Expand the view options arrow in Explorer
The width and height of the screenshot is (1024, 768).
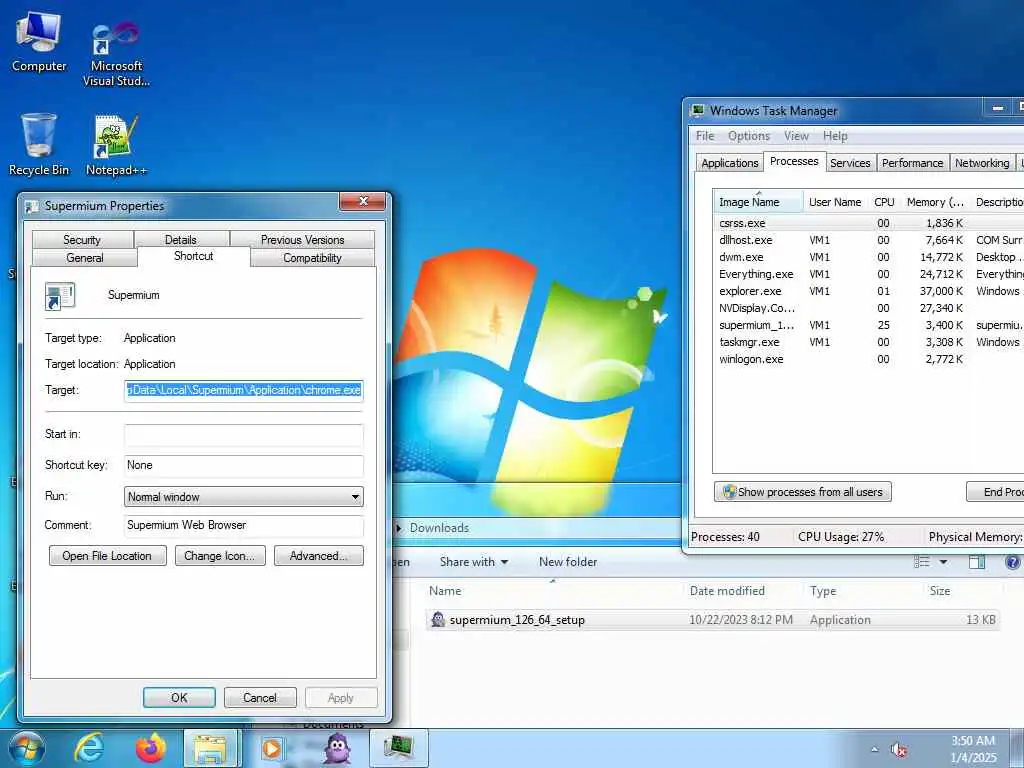point(943,562)
